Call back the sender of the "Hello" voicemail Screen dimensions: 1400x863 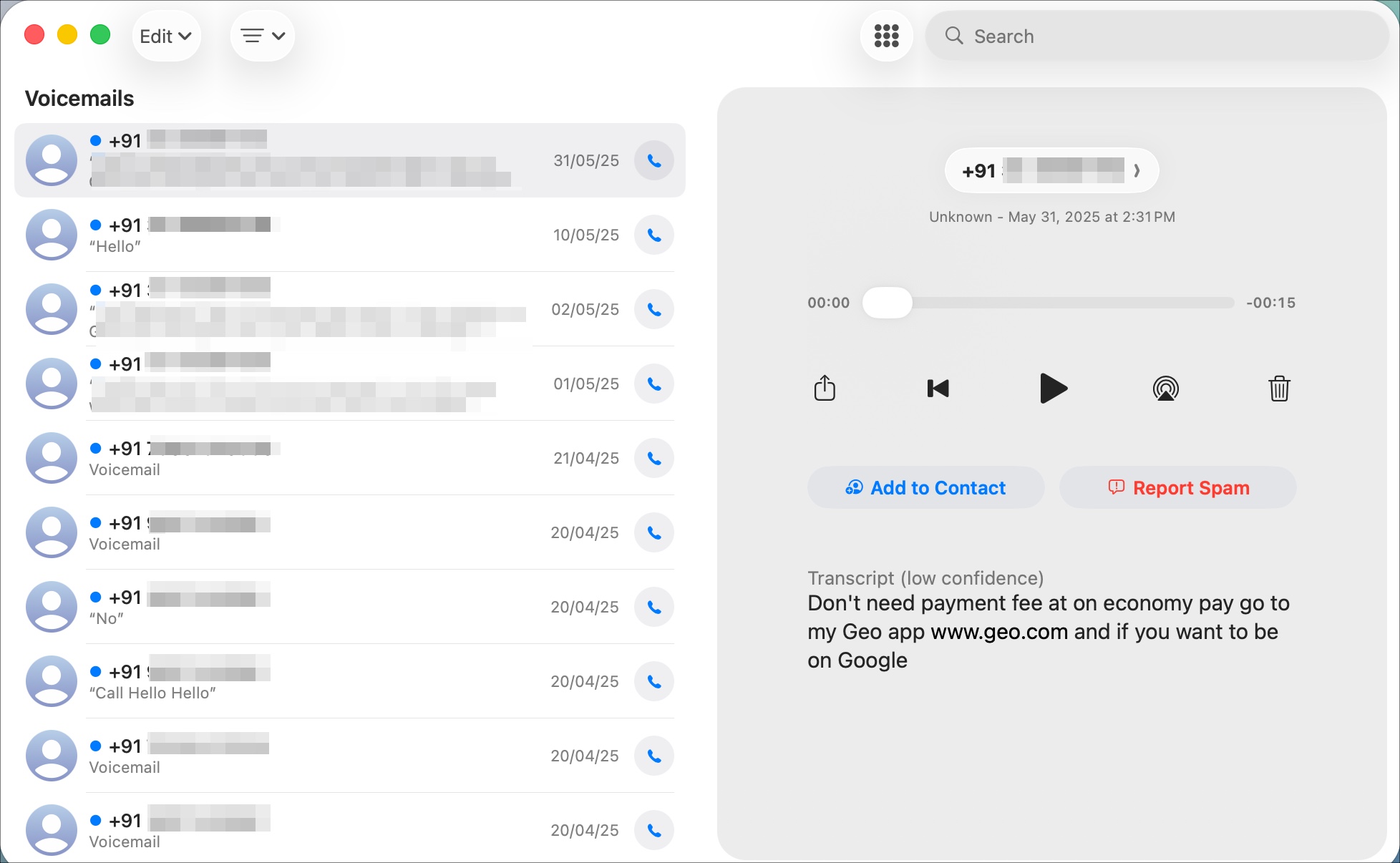(x=653, y=235)
